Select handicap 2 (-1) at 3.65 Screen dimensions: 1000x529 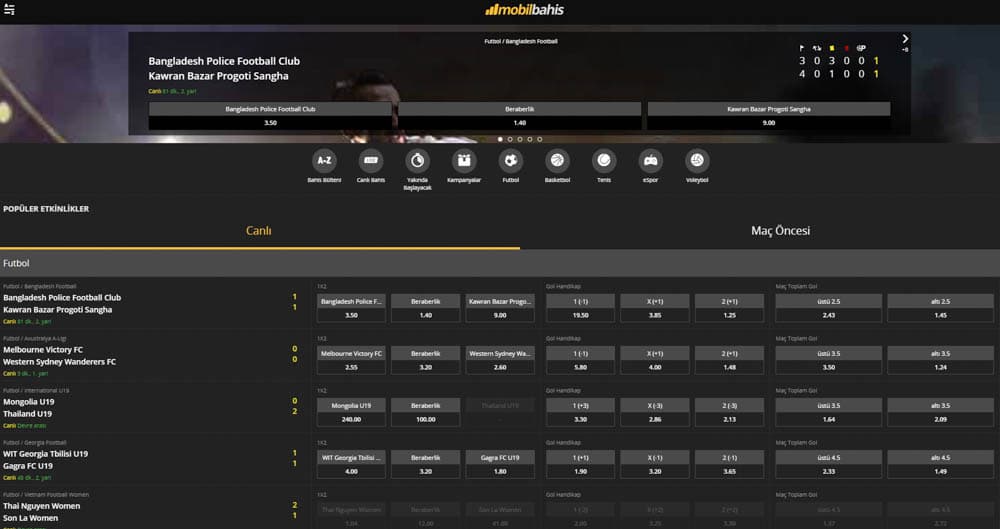(730, 465)
